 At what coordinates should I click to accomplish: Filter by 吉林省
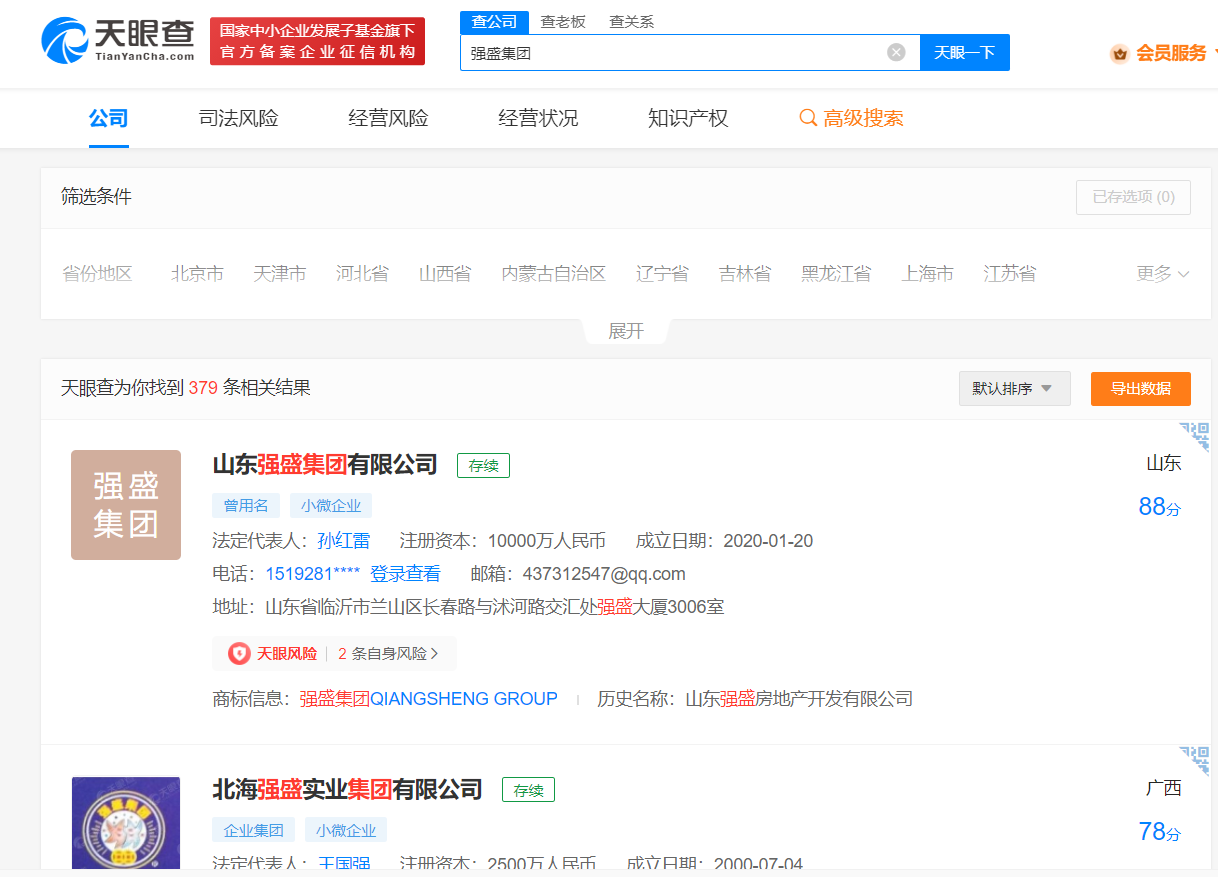(745, 273)
